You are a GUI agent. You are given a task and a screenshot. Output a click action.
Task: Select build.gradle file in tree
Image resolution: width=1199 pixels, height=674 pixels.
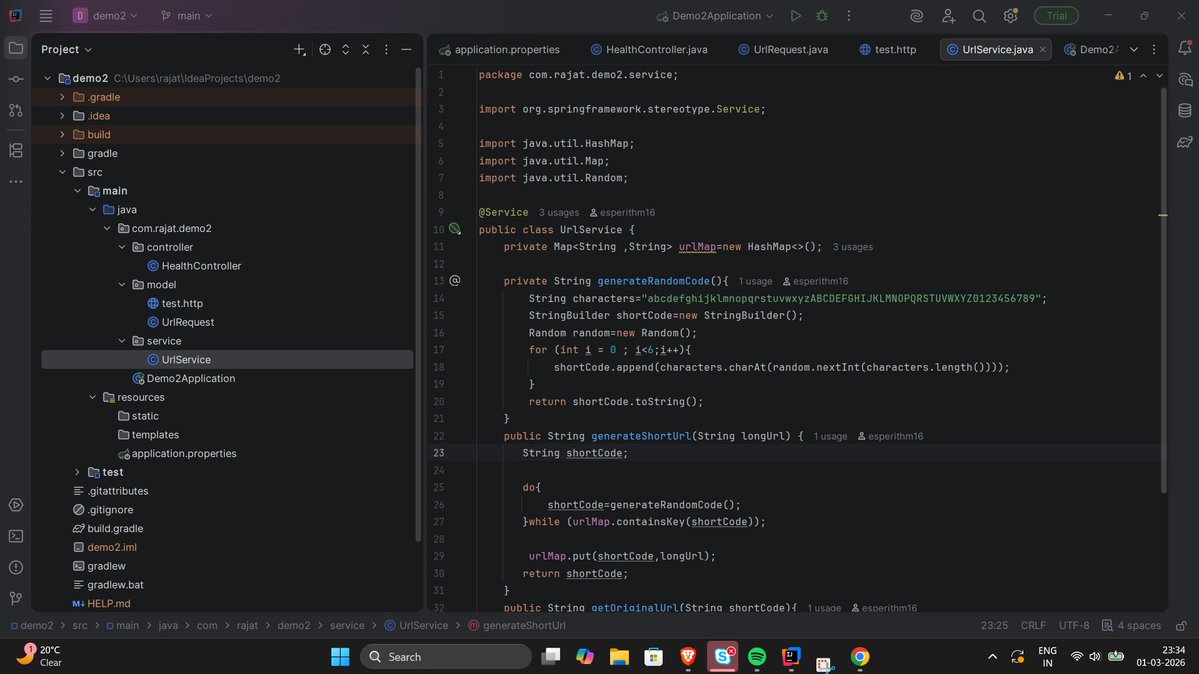[x=108, y=529]
